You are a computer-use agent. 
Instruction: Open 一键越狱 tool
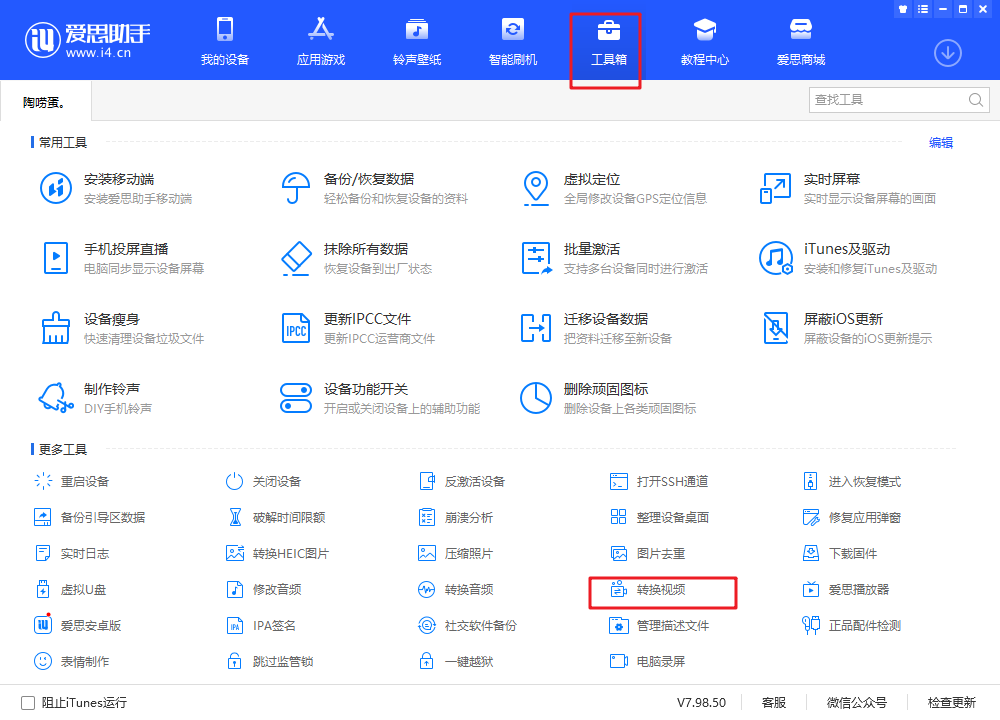click(455, 661)
